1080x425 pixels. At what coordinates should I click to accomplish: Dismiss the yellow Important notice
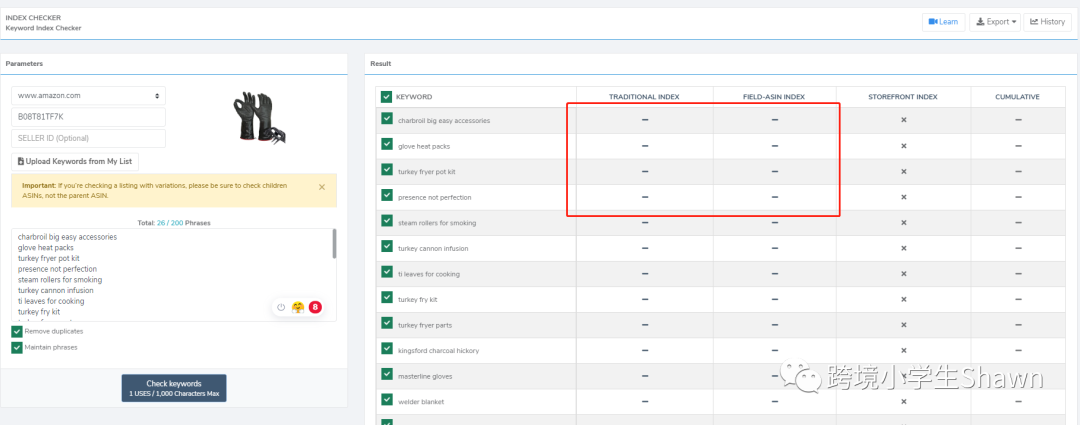[x=321, y=187]
